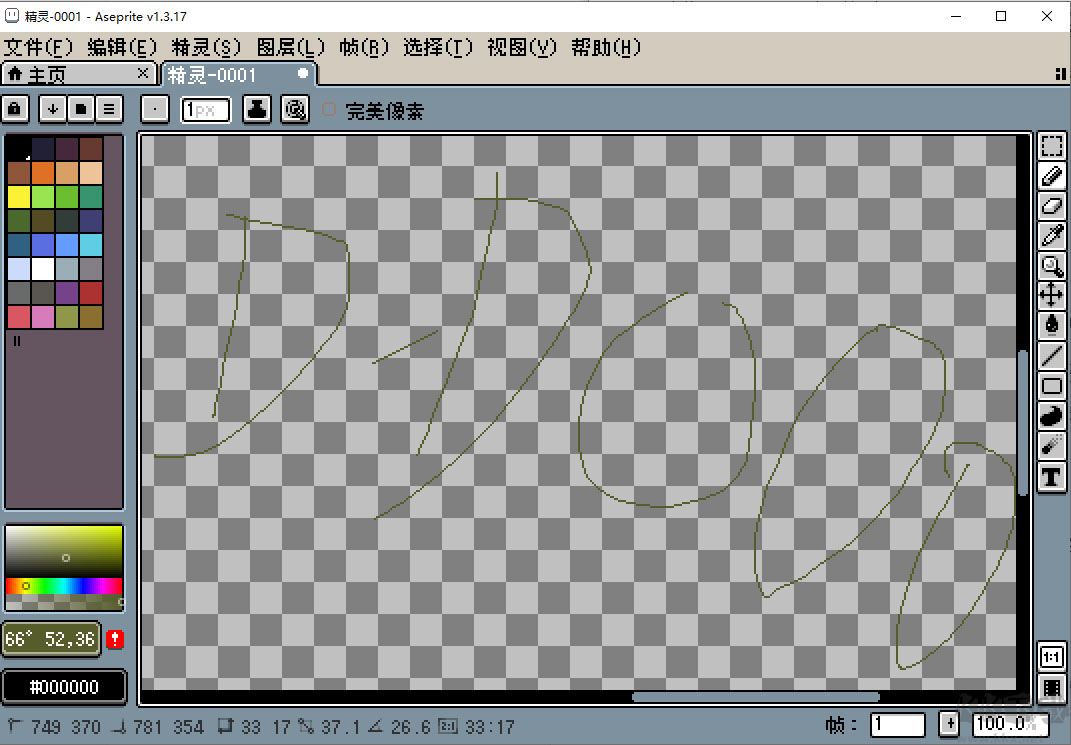This screenshot has width=1071, height=745.
Task: Pick the Eyedropper tool
Action: tap(1051, 236)
